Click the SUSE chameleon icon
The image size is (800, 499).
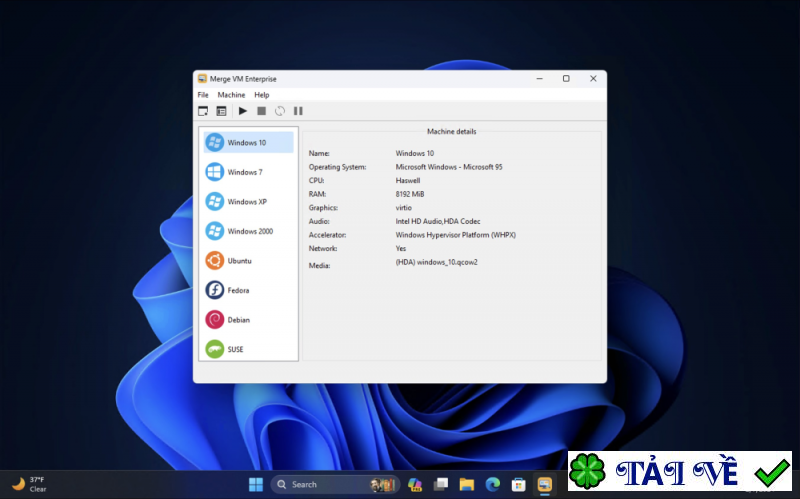coord(214,349)
